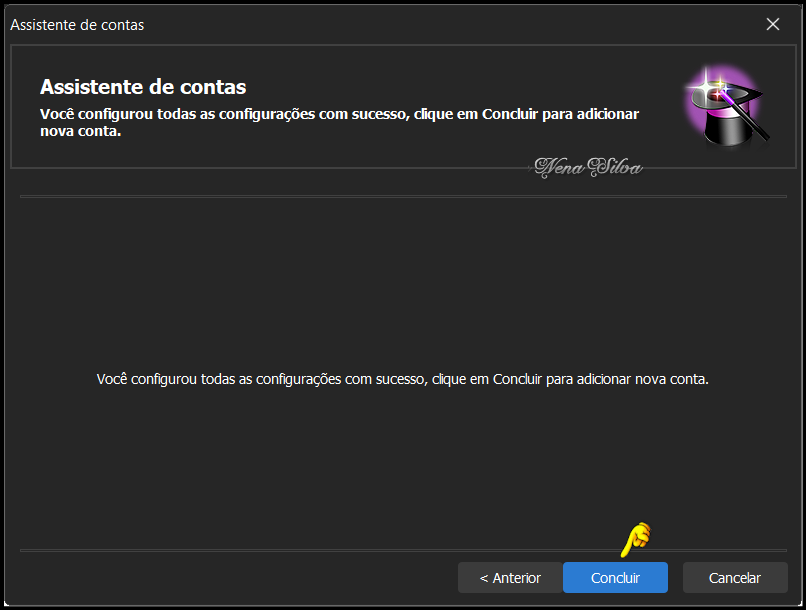Image resolution: width=806 pixels, height=610 pixels.
Task: Click the yellow pointing hand icon
Action: click(x=635, y=540)
